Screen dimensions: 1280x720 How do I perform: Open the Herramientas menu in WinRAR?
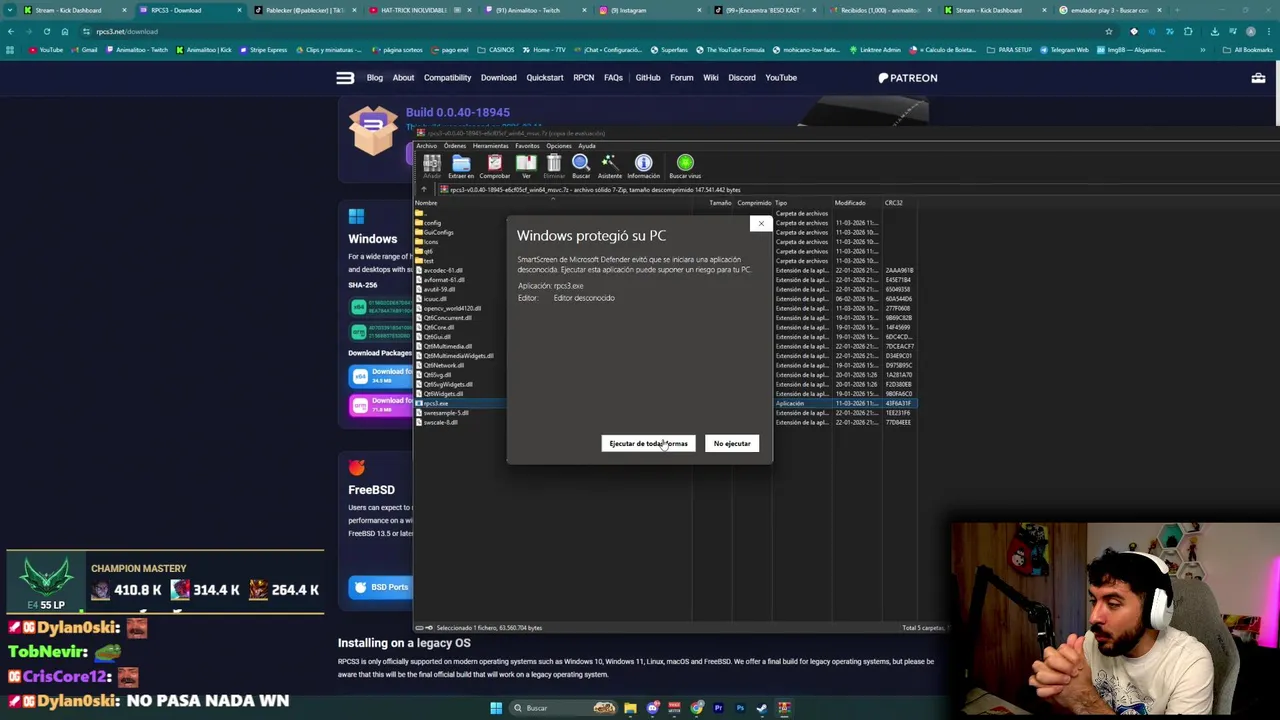pyautogui.click(x=490, y=146)
